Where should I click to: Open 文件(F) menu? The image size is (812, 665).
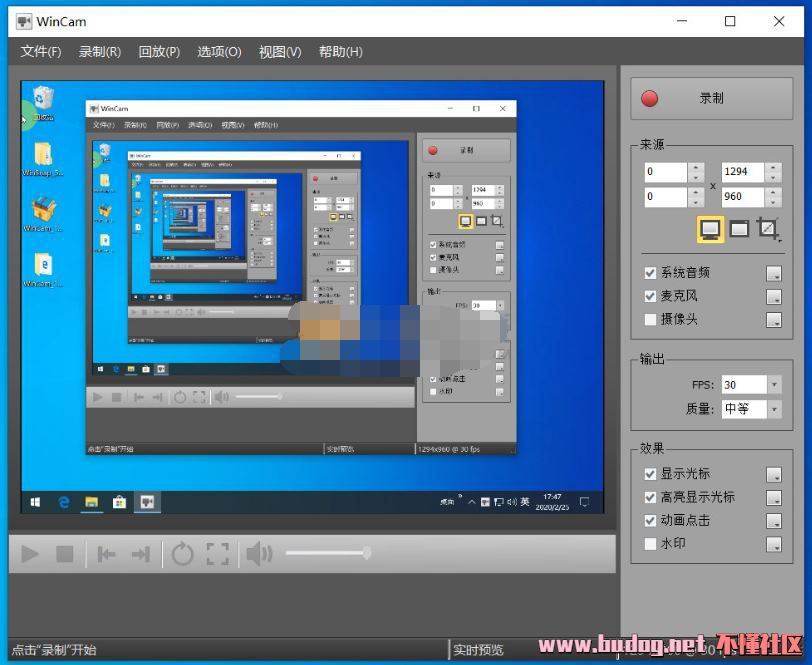(x=41, y=52)
